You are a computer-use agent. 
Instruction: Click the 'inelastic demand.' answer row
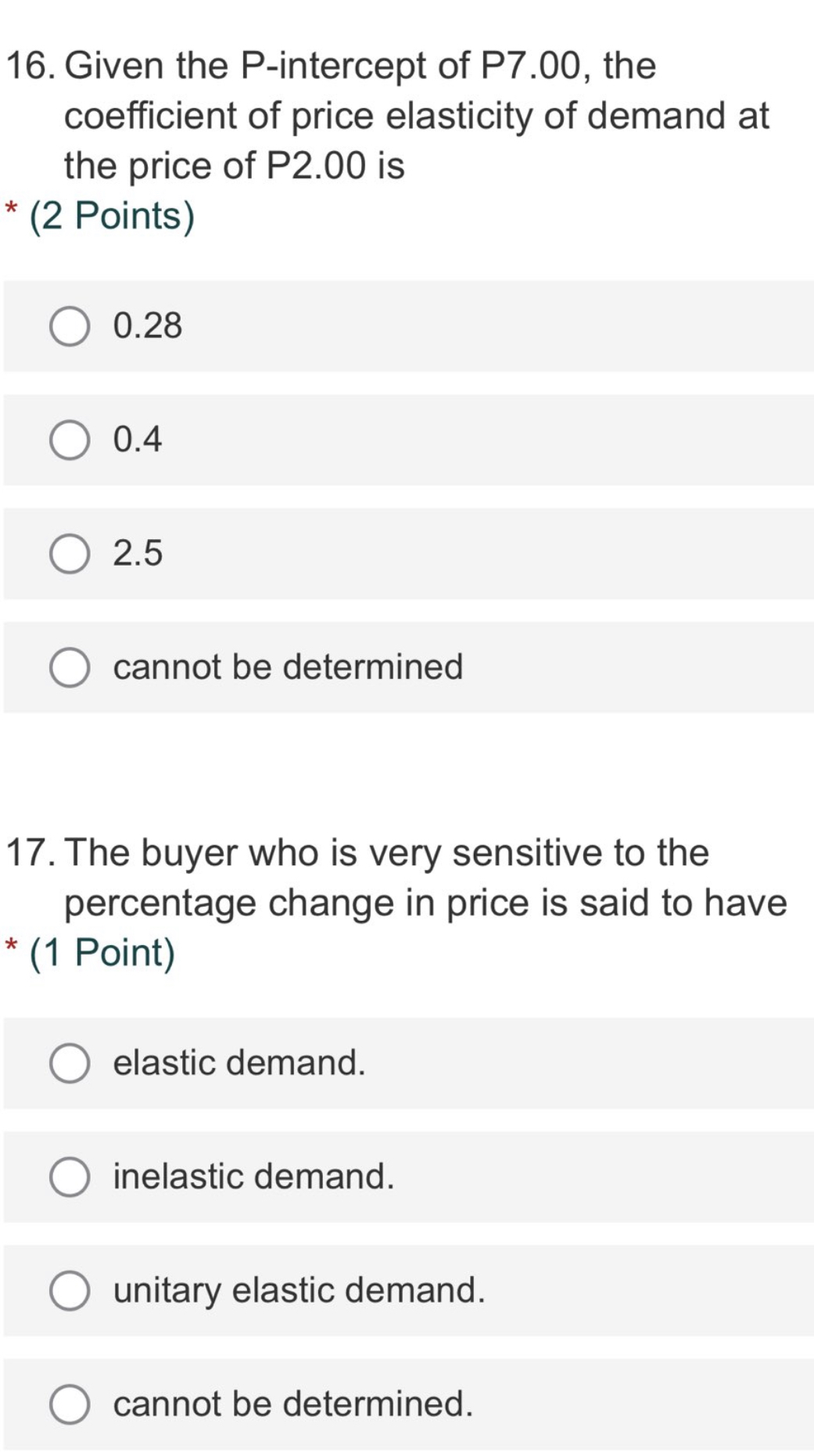253,1177
